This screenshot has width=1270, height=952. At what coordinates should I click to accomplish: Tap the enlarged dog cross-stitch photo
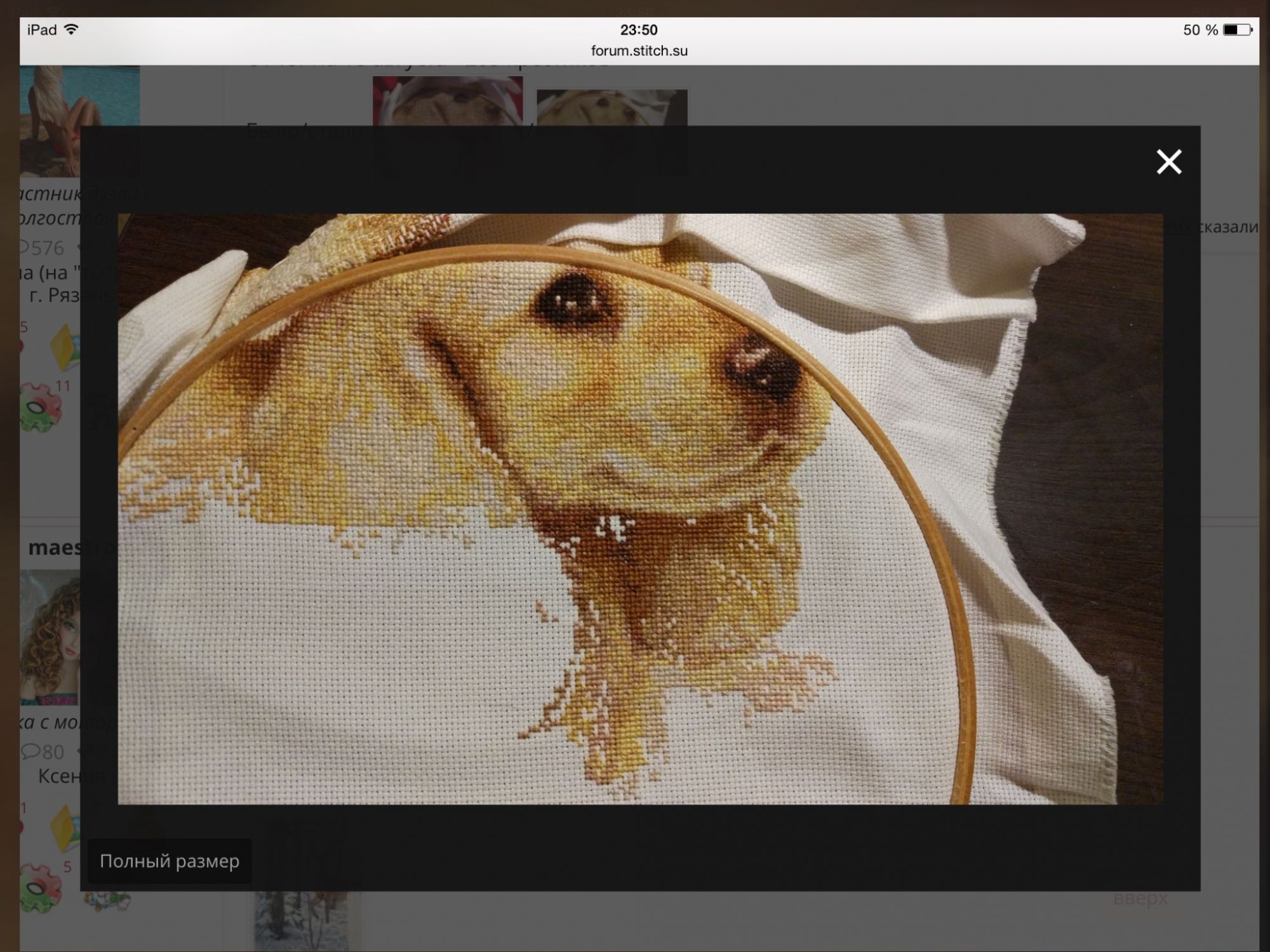point(640,509)
